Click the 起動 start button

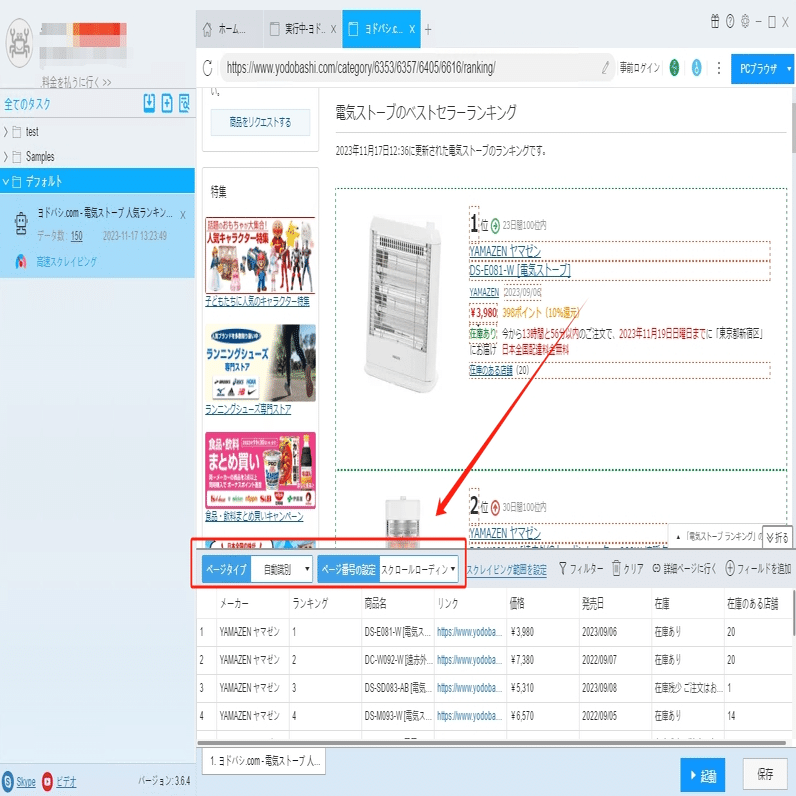coord(702,775)
